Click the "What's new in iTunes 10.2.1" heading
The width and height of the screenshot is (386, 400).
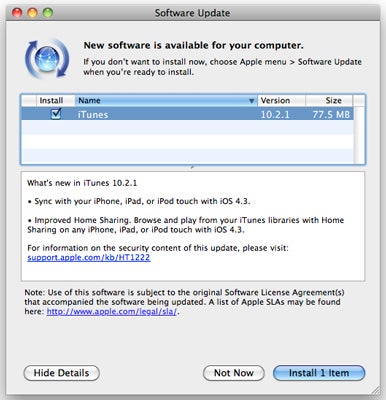82,183
